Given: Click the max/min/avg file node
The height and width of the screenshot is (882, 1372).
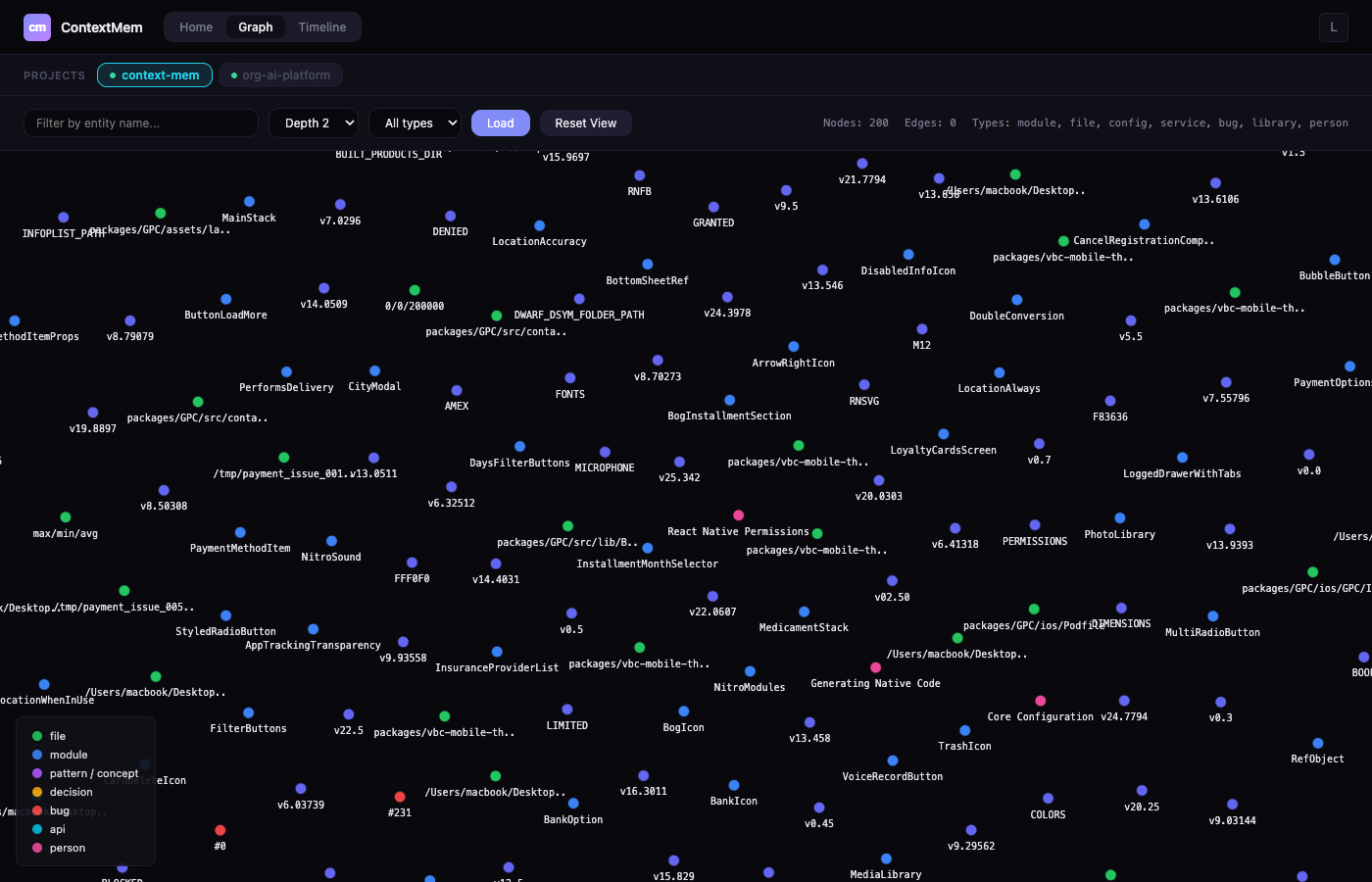Looking at the screenshot, I should pyautogui.click(x=65, y=517).
